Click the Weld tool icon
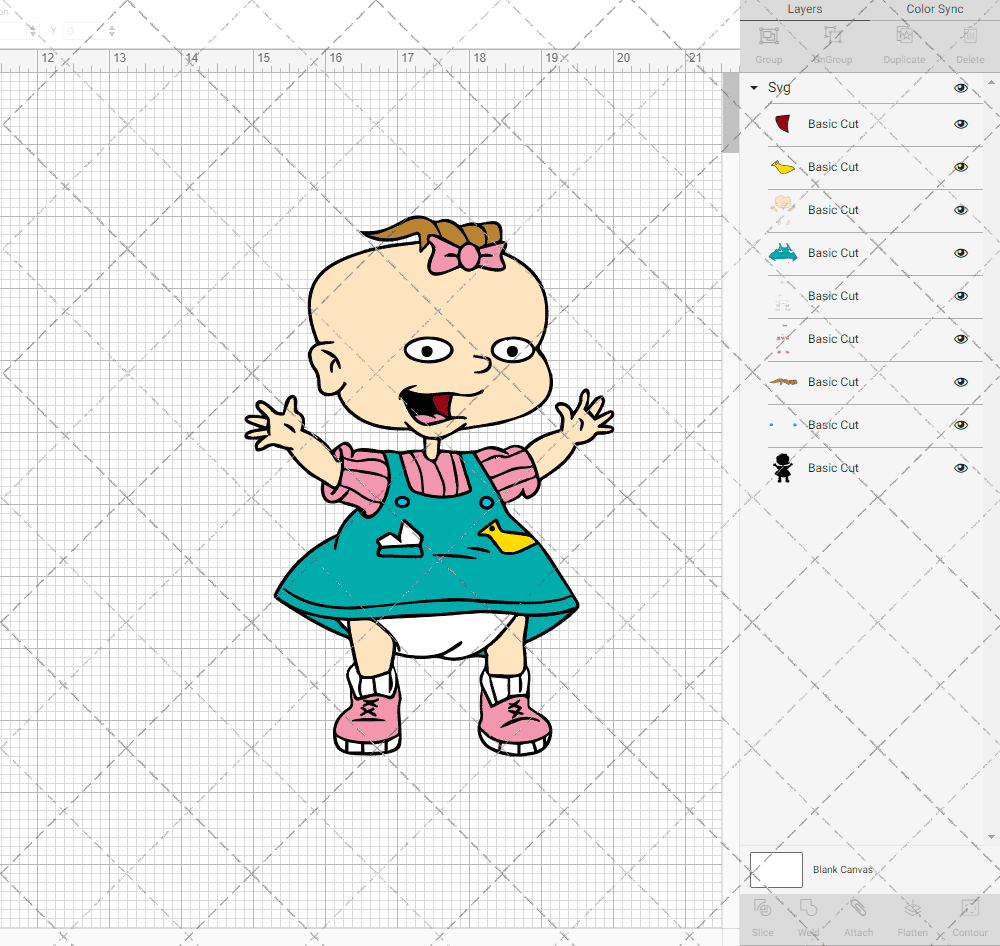This screenshot has height=946, width=1000. [808, 908]
